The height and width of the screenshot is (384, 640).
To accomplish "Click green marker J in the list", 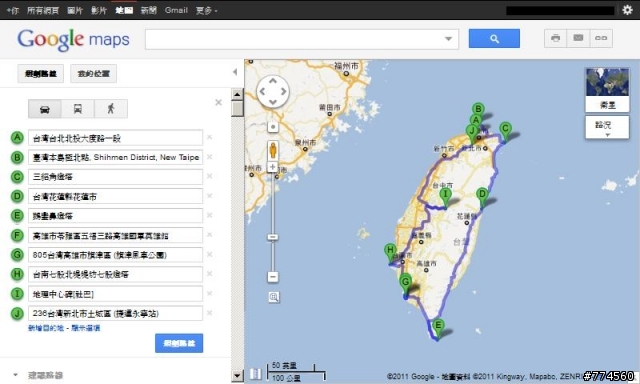I will click(17, 313).
